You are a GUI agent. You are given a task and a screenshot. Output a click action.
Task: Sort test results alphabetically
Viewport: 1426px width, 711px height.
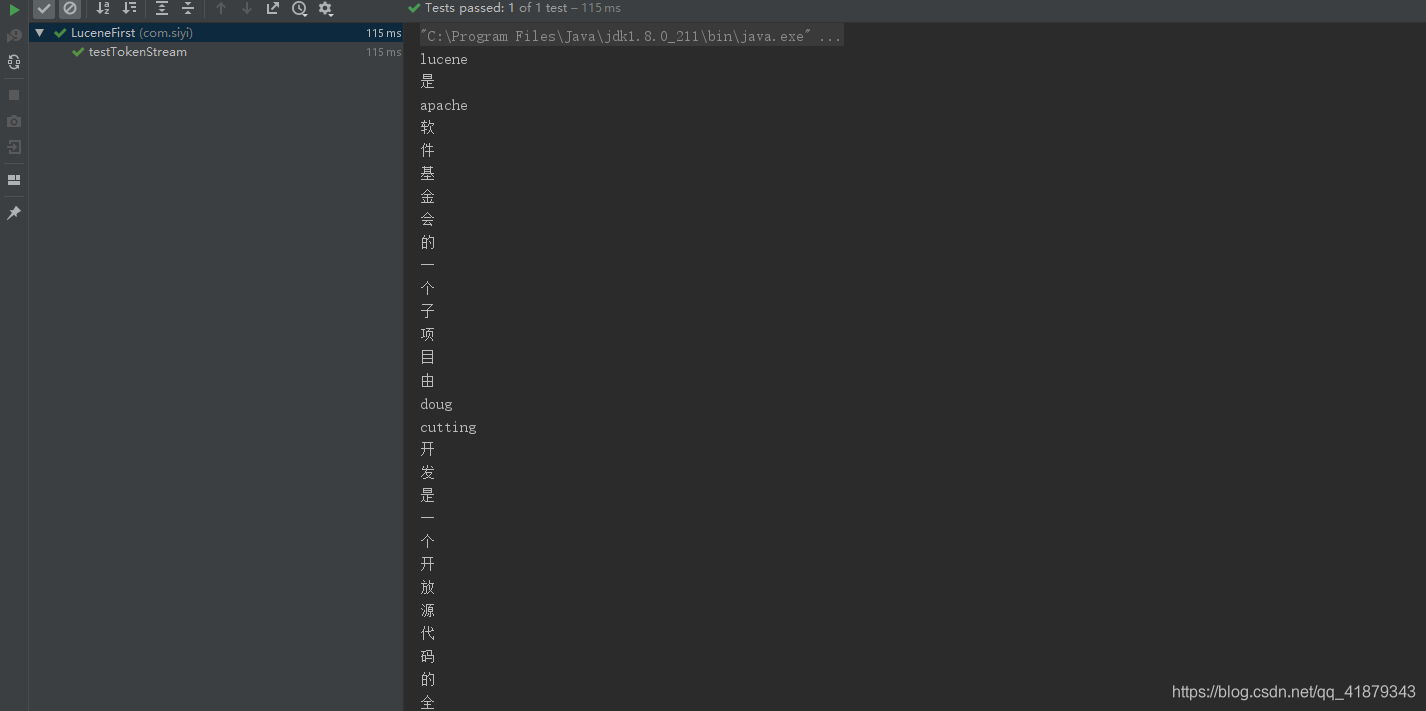[103, 9]
